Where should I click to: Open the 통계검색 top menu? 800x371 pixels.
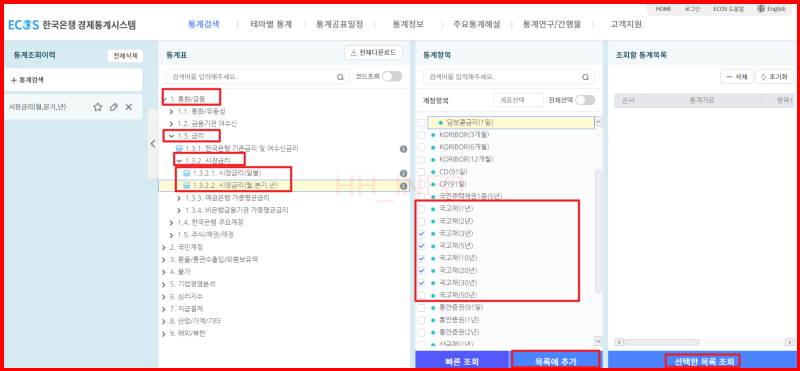204,24
